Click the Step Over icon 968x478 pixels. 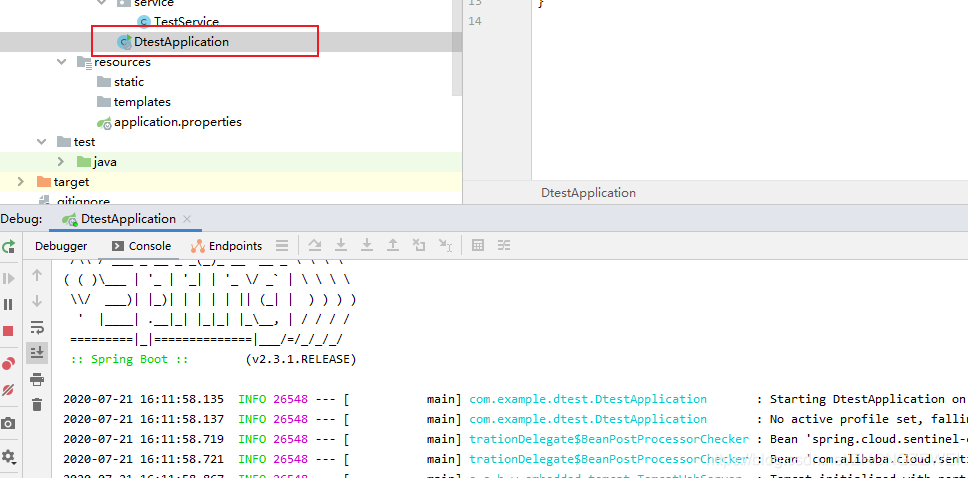[x=315, y=246]
